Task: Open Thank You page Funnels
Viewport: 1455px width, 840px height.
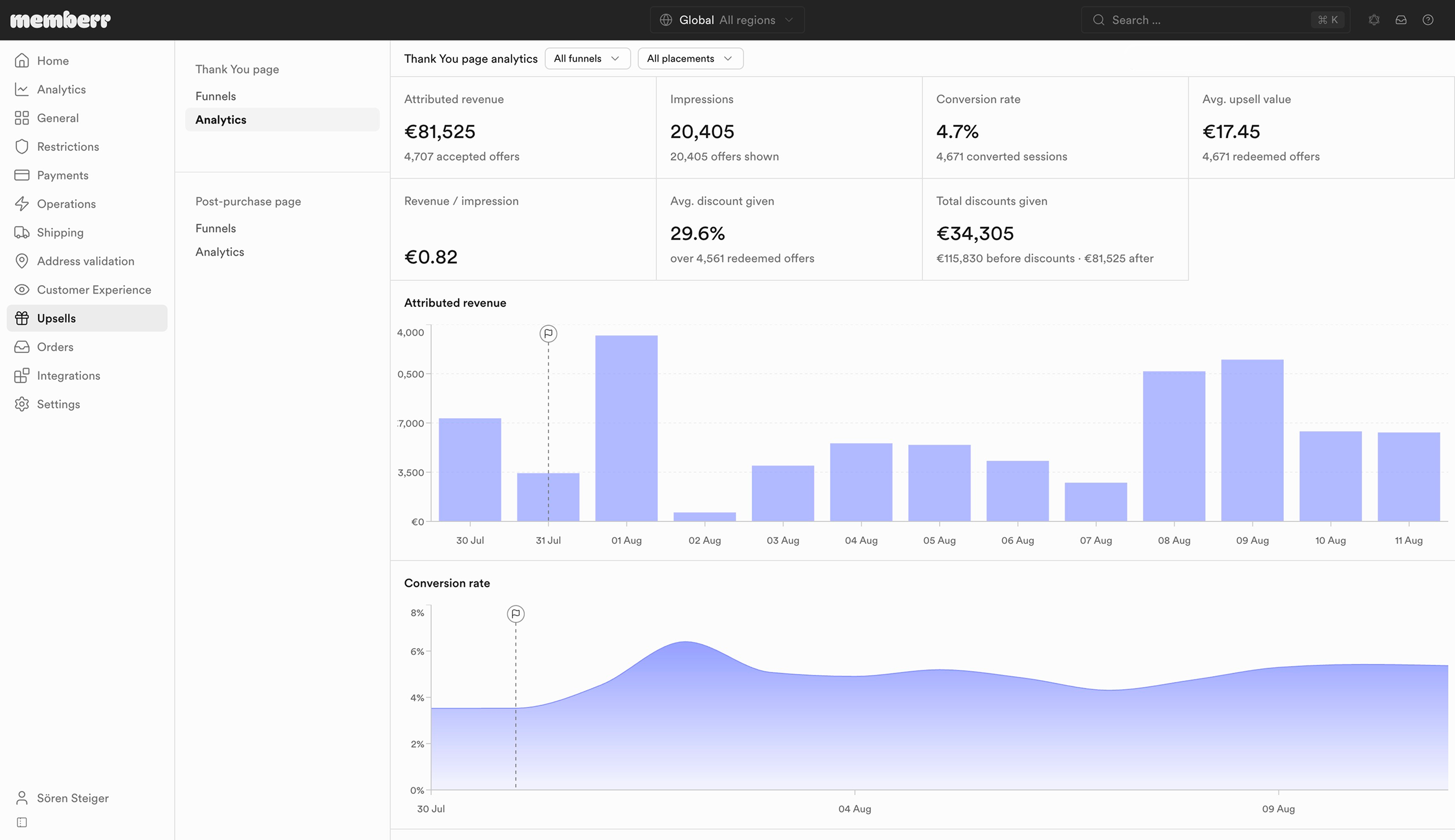Action: 216,96
